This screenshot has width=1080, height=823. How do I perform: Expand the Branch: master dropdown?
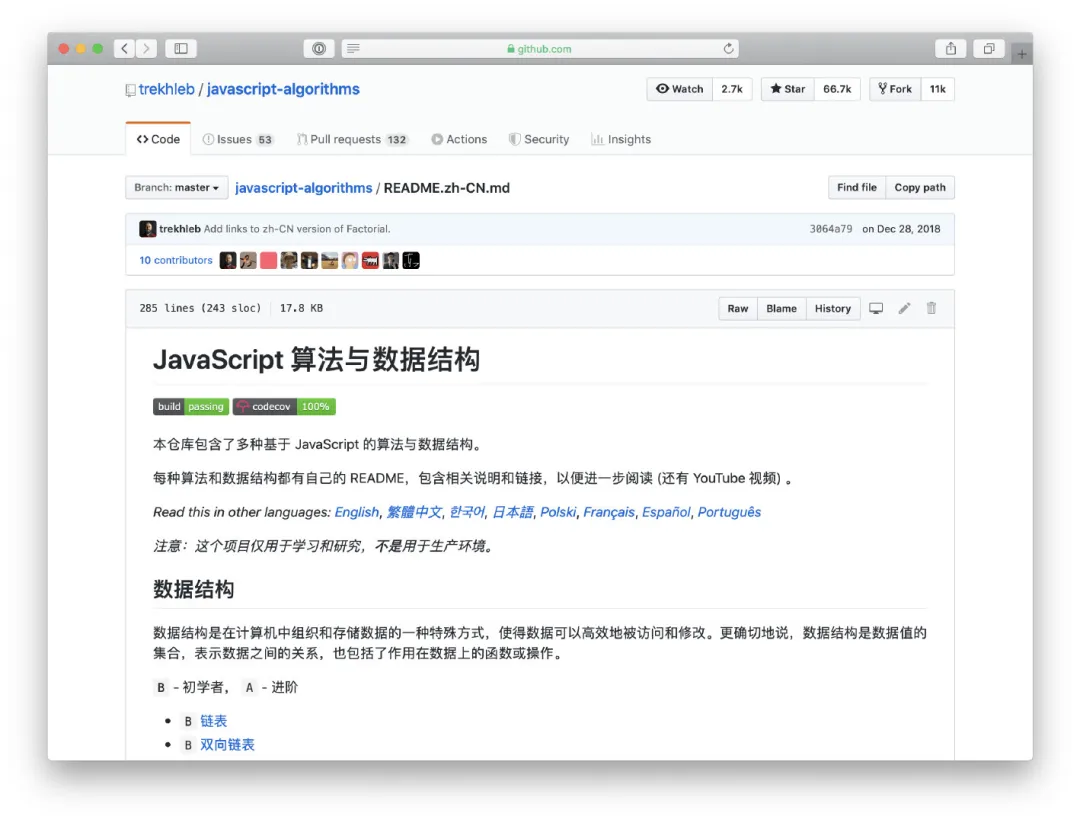click(176, 187)
